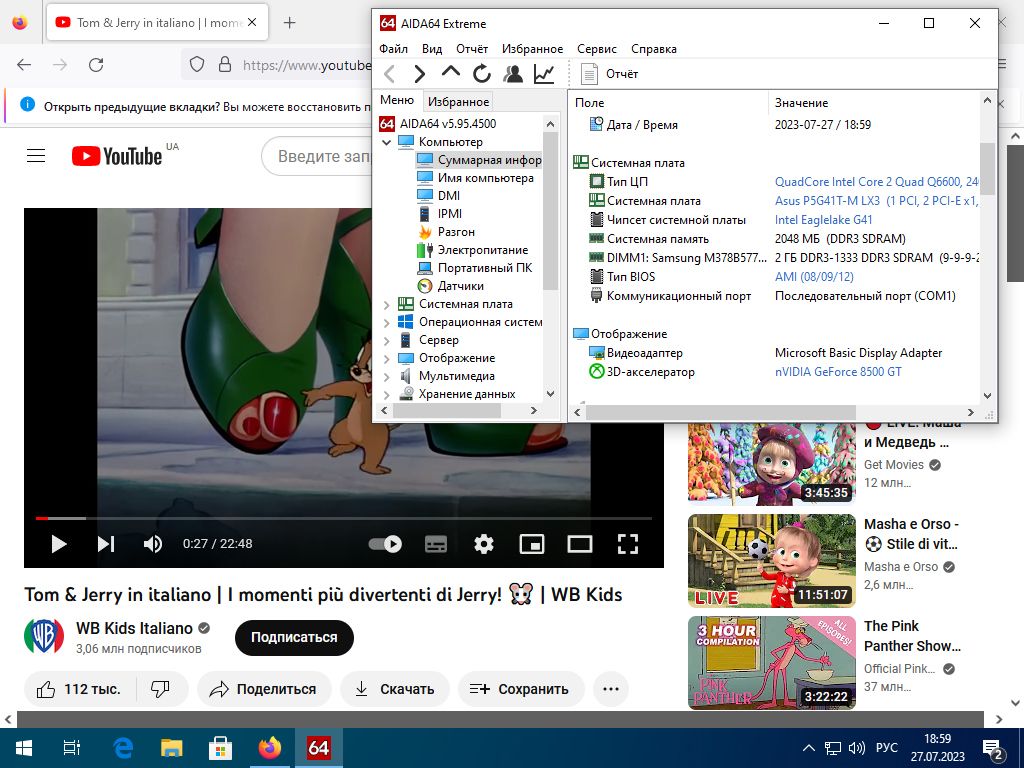
Task: Click the AIDA64 up-level arrow
Action: [x=451, y=72]
